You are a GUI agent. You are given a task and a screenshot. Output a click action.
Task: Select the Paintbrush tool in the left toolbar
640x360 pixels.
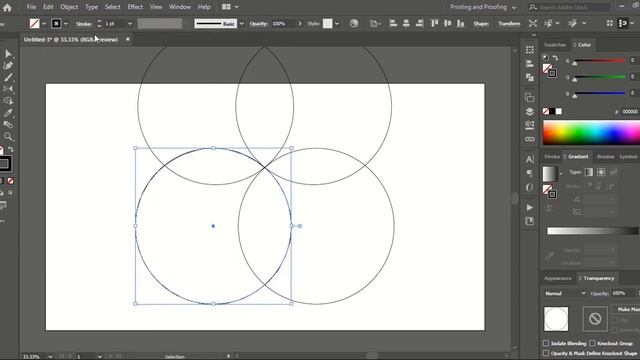8,78
